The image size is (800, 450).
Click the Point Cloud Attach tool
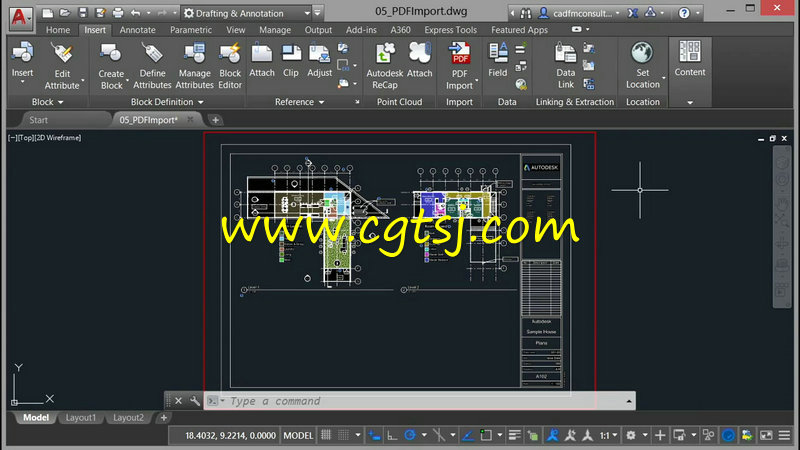419,60
